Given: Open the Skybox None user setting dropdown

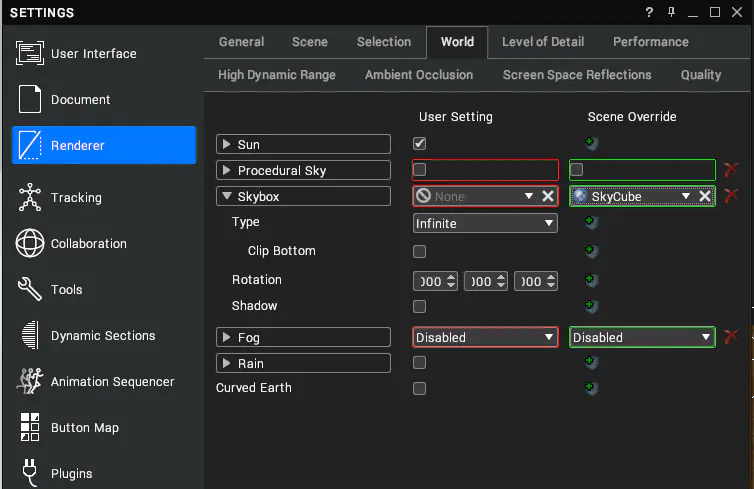Looking at the screenshot, I should coord(528,196).
